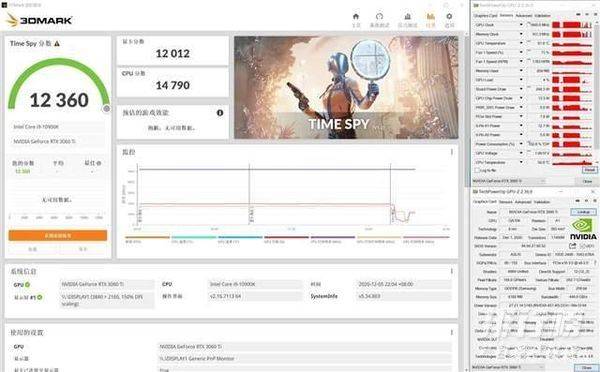Click the Time Spy hero image
The width and height of the screenshot is (600, 372).
coord(346,88)
